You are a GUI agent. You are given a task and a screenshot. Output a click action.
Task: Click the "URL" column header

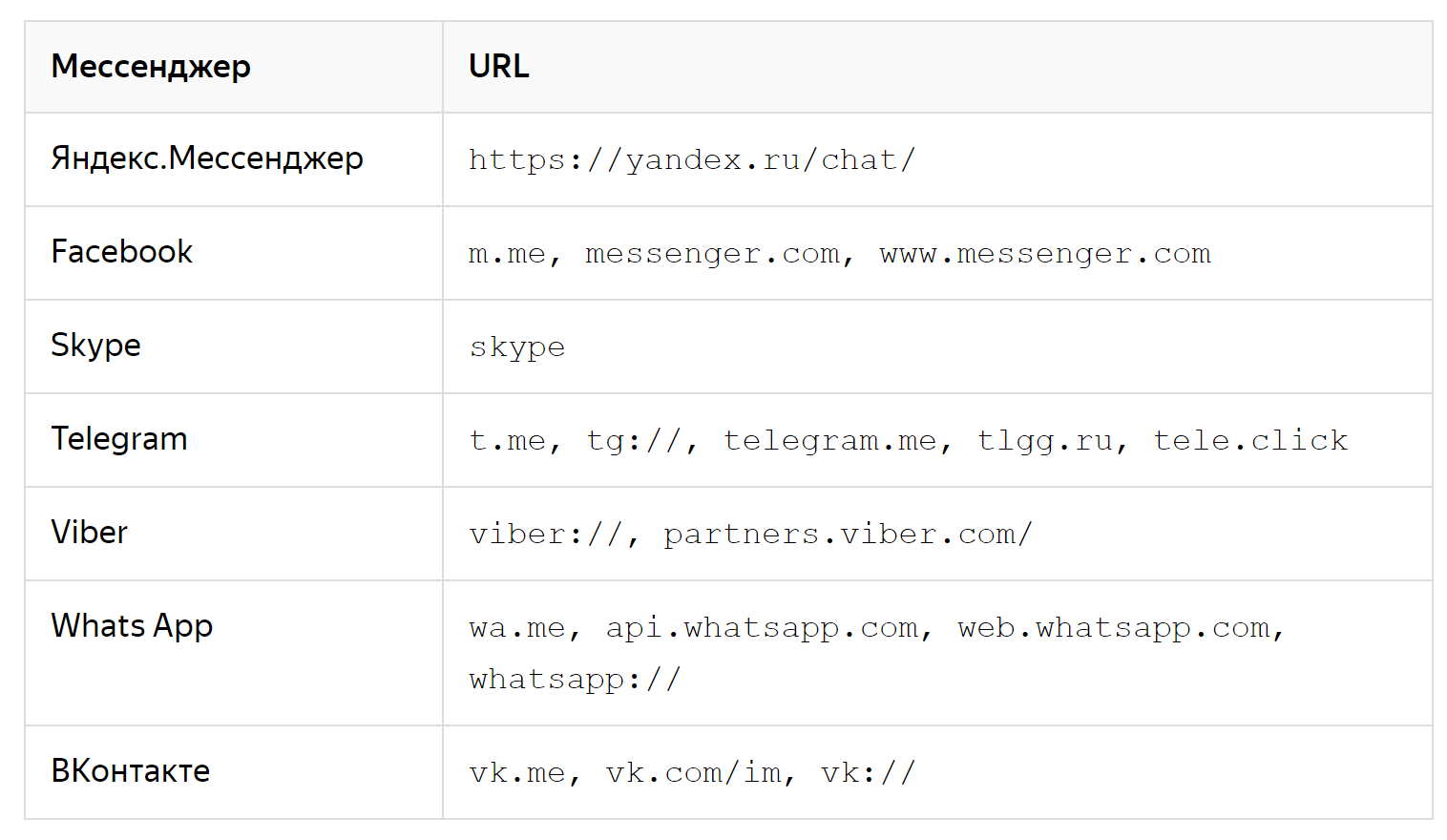[x=498, y=67]
